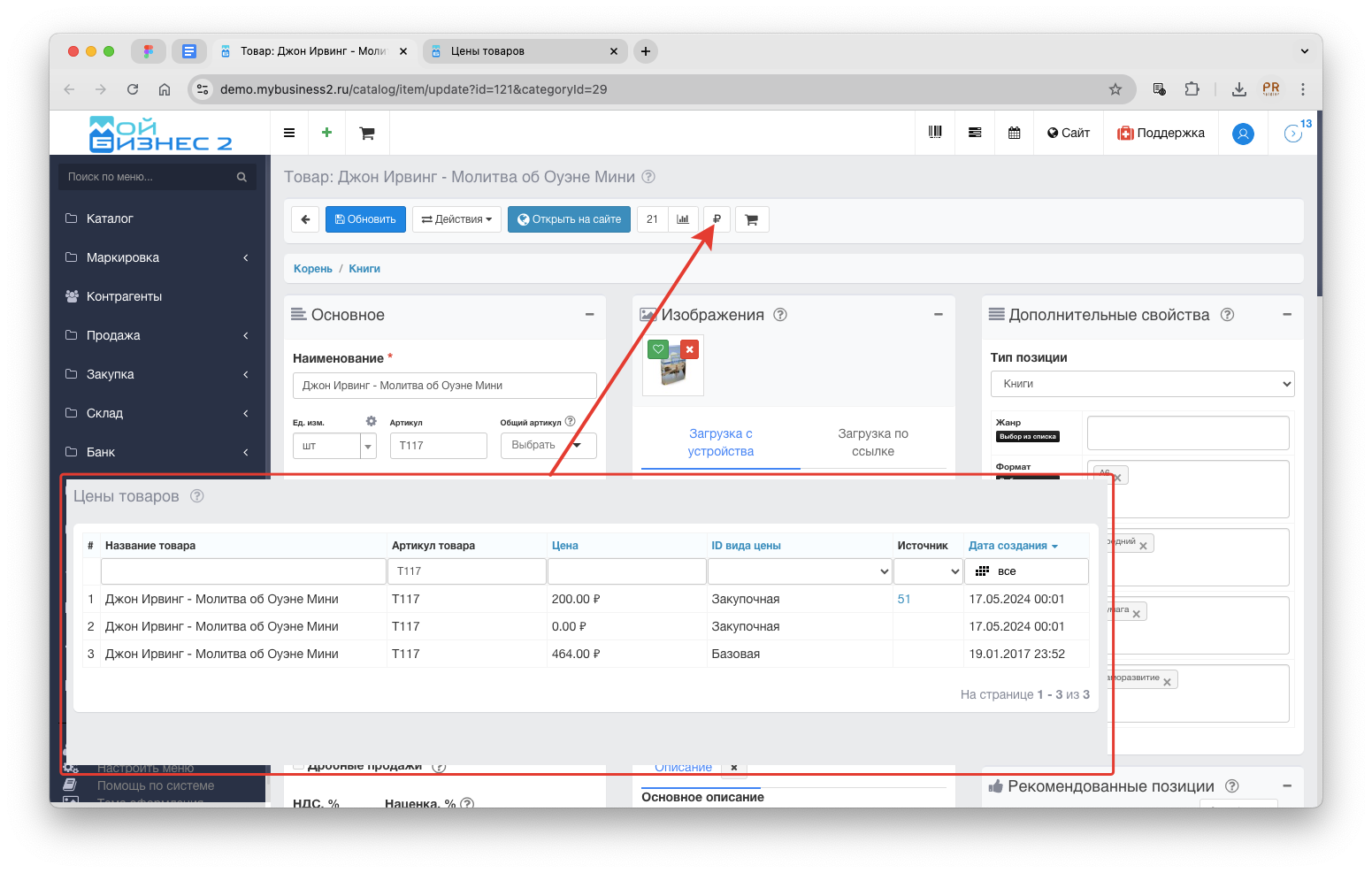The image size is (1372, 873).
Task: Click the back arrow button
Action: 305,219
